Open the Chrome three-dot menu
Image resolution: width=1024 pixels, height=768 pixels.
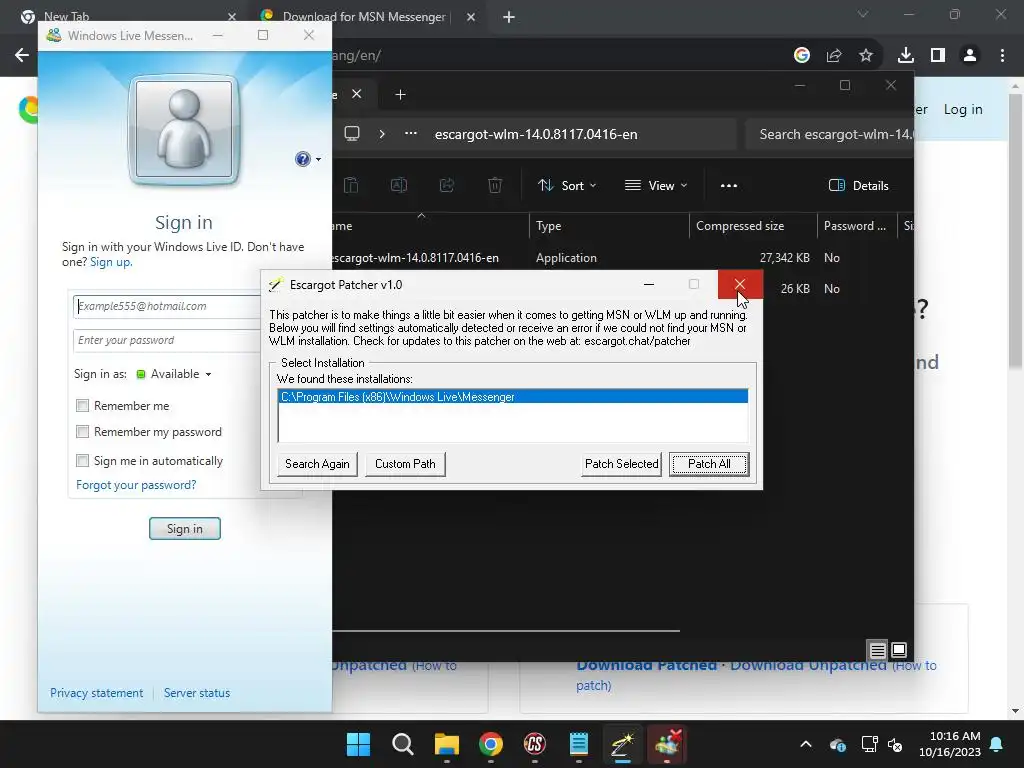tap(1002, 56)
